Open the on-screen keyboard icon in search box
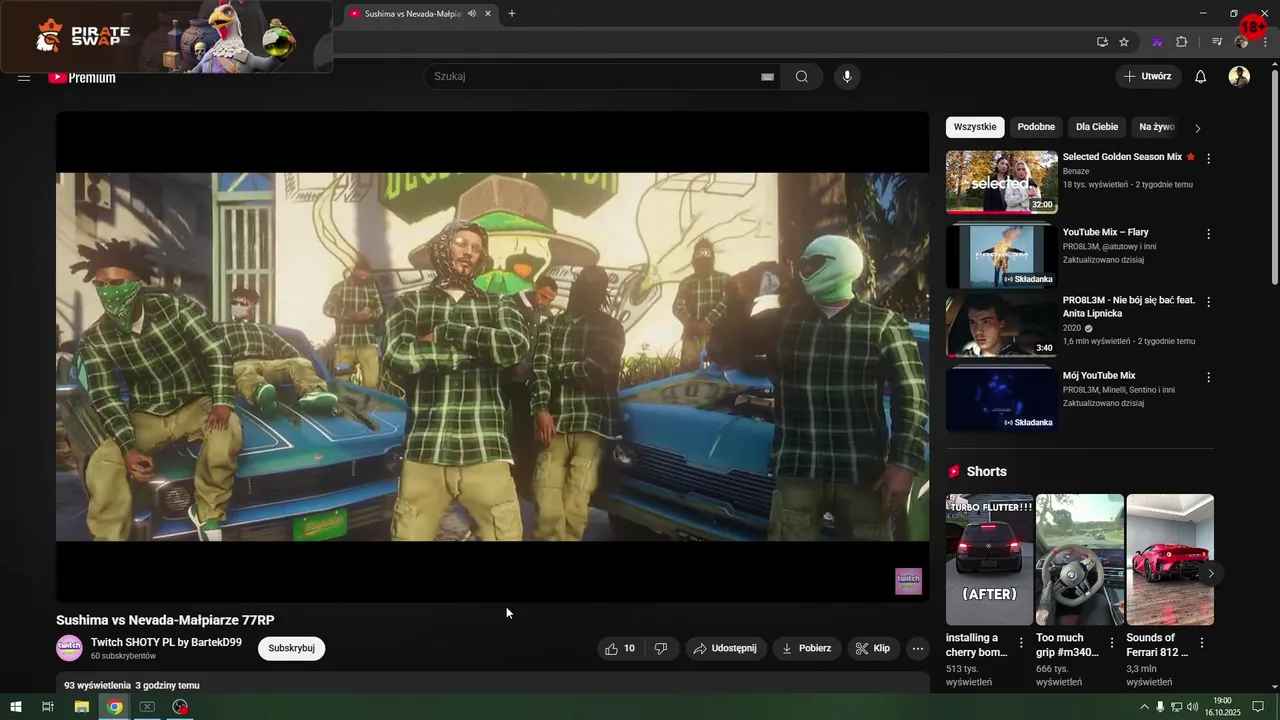This screenshot has height=720, width=1280. point(767,77)
